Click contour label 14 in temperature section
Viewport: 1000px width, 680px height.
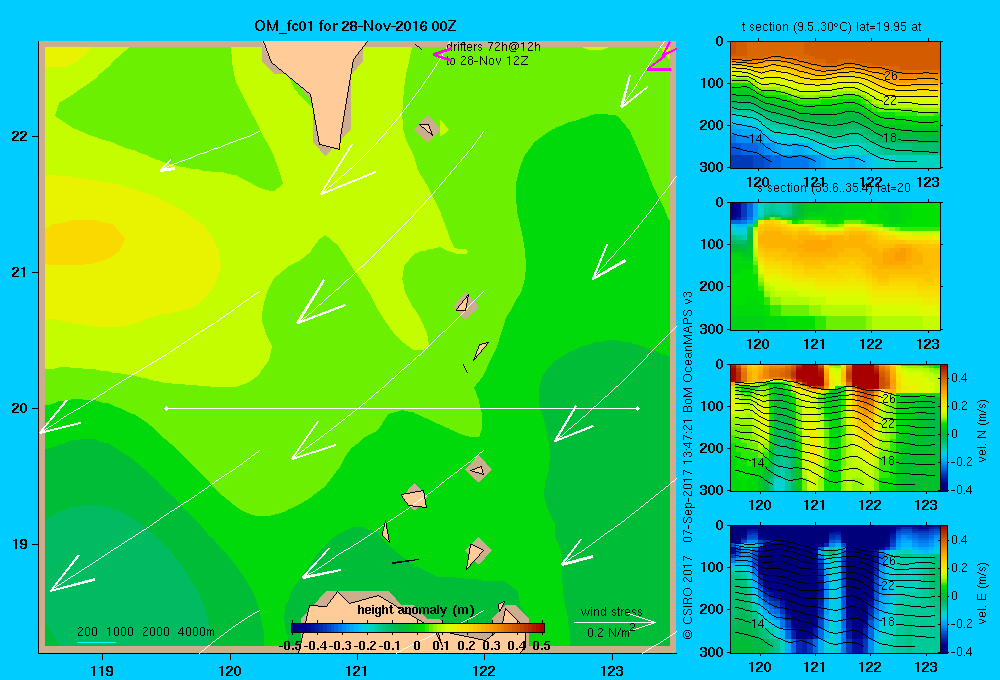(755, 138)
